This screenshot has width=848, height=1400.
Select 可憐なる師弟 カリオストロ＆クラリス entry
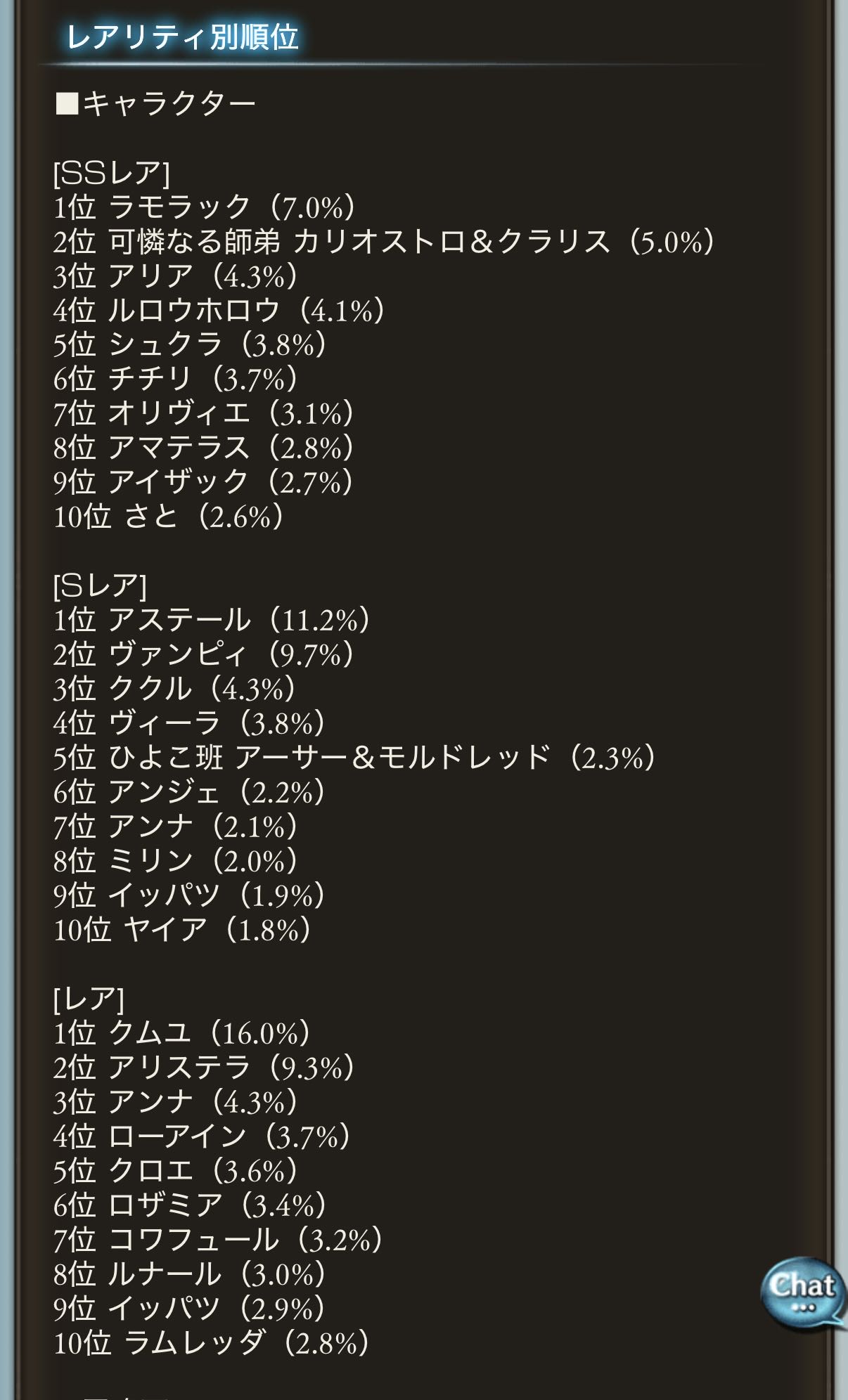coord(383,242)
